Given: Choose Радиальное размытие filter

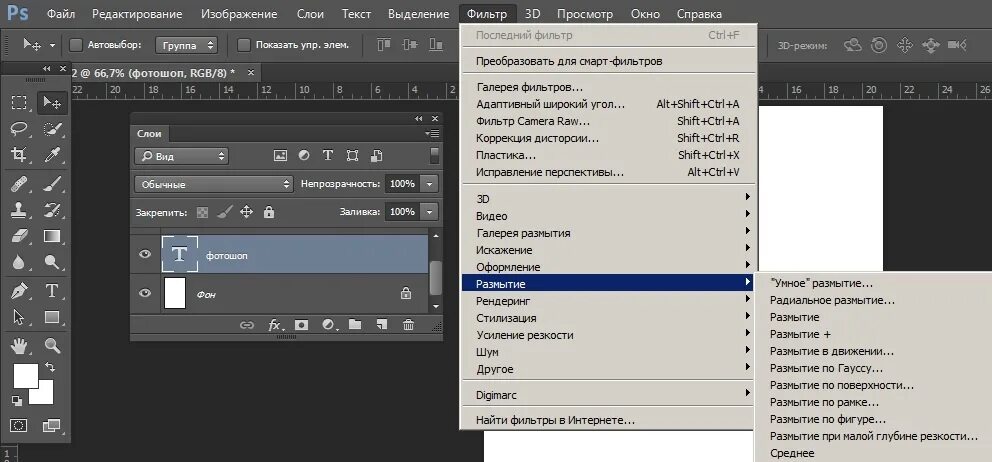Looking at the screenshot, I should click(832, 300).
